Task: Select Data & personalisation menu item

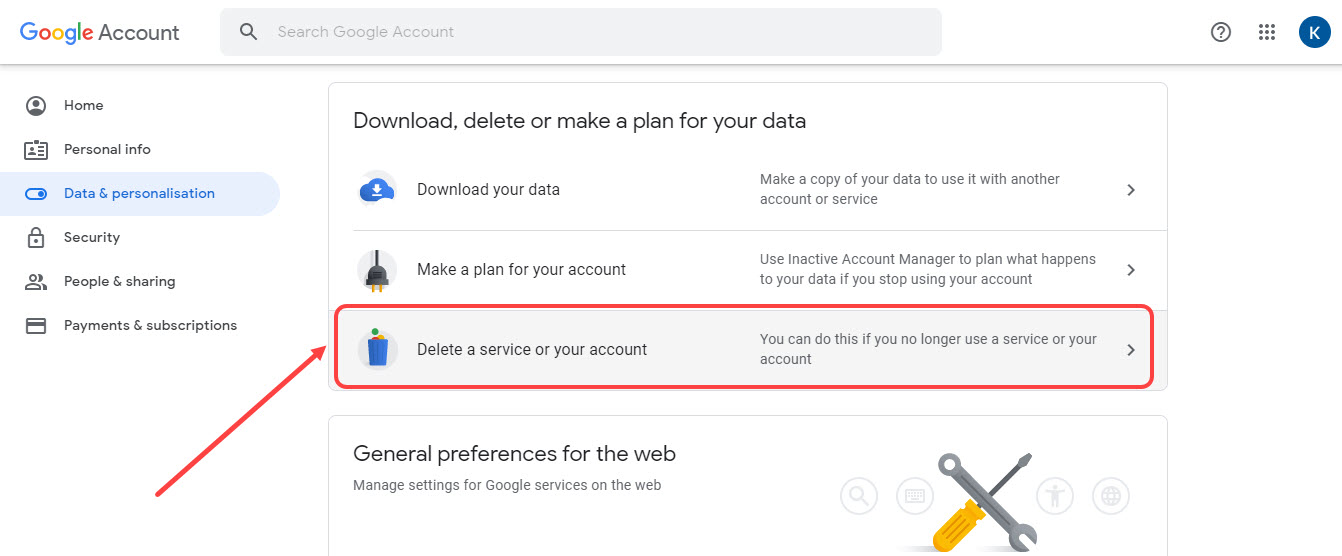Action: (x=140, y=193)
